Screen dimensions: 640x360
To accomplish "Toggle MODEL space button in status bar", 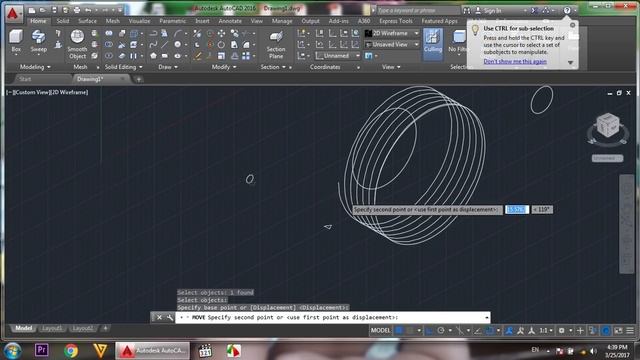I will [380, 330].
